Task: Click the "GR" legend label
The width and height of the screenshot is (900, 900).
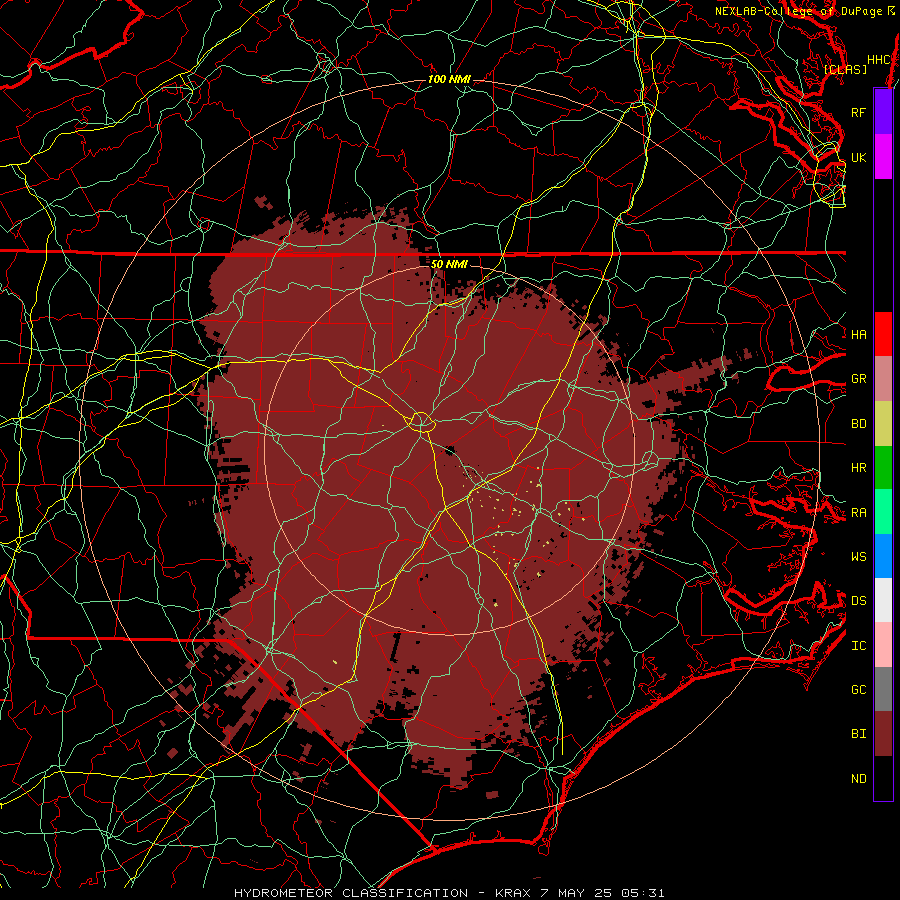Action: tap(859, 379)
